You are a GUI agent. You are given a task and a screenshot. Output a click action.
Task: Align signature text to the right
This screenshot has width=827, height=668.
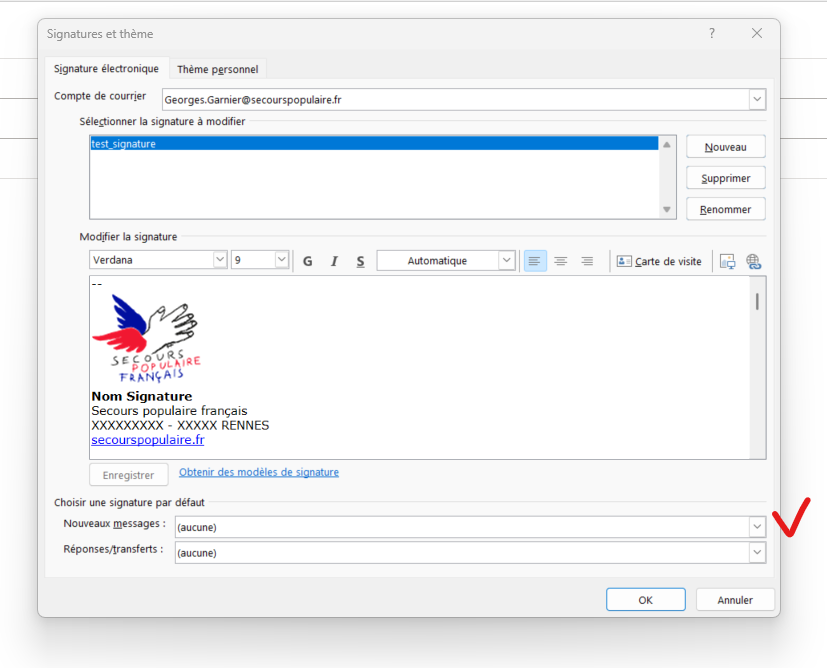point(587,261)
